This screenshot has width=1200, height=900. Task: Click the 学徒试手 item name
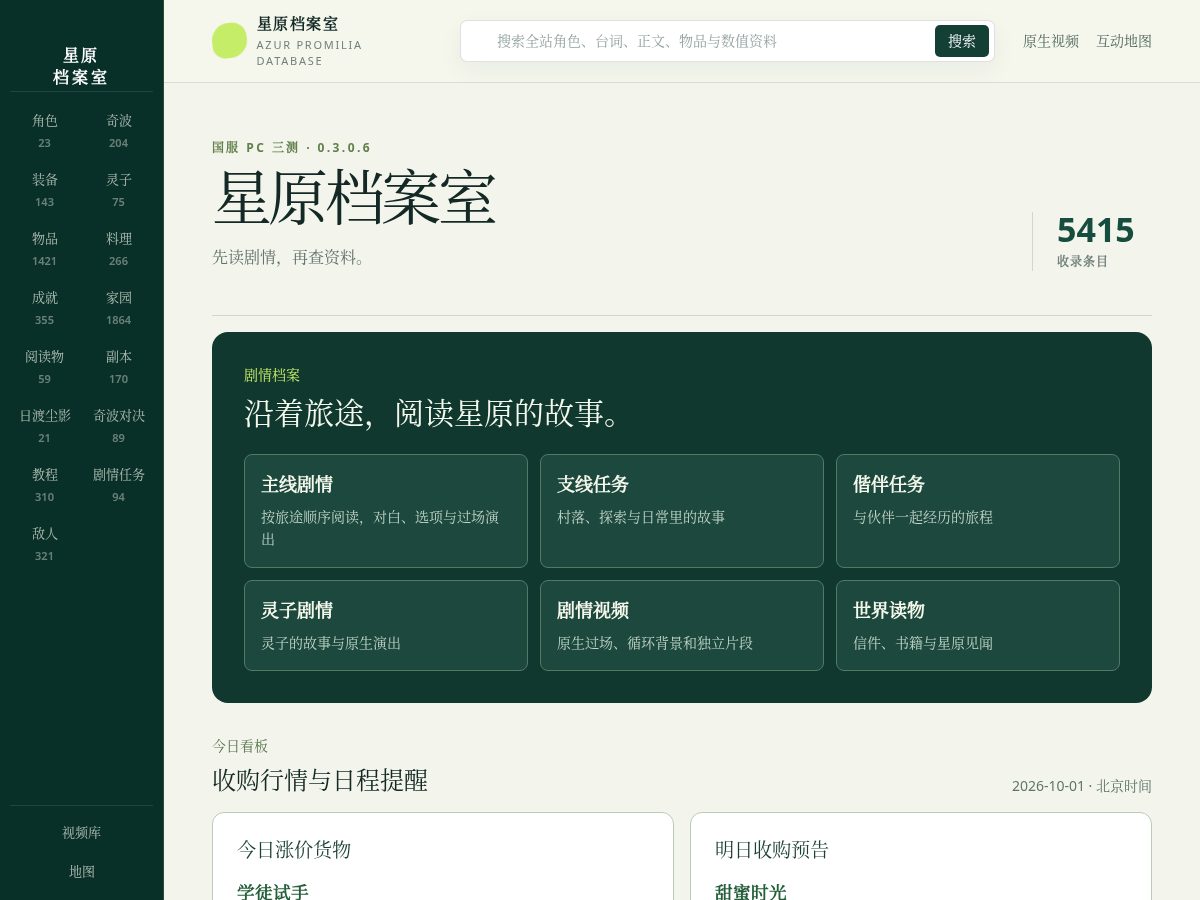pyautogui.click(x=273, y=891)
